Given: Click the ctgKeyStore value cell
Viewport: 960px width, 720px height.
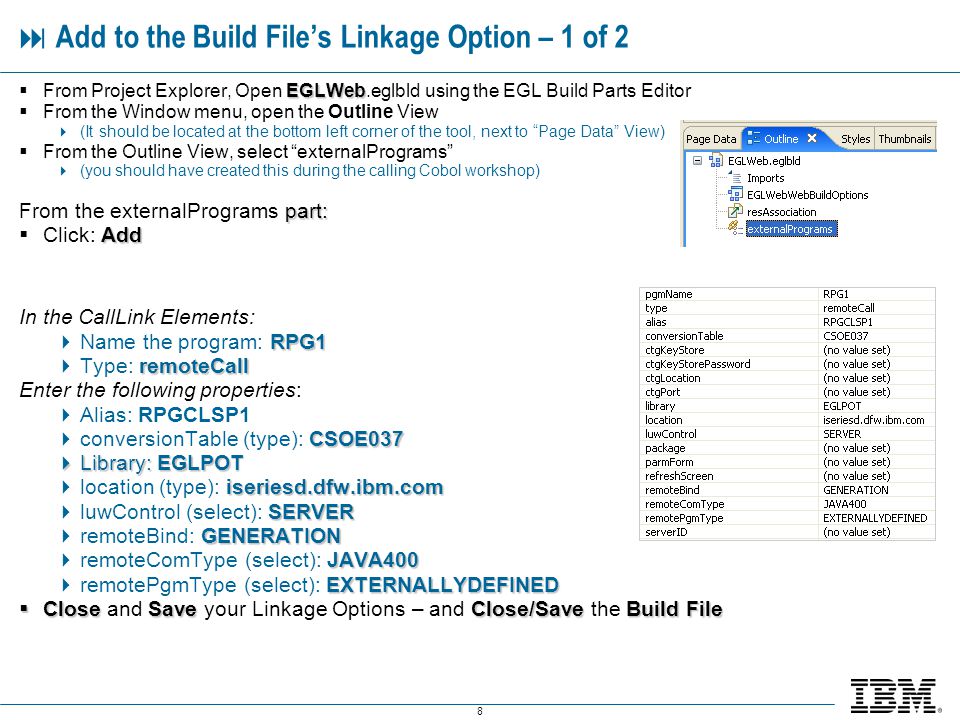Looking at the screenshot, I should [877, 350].
